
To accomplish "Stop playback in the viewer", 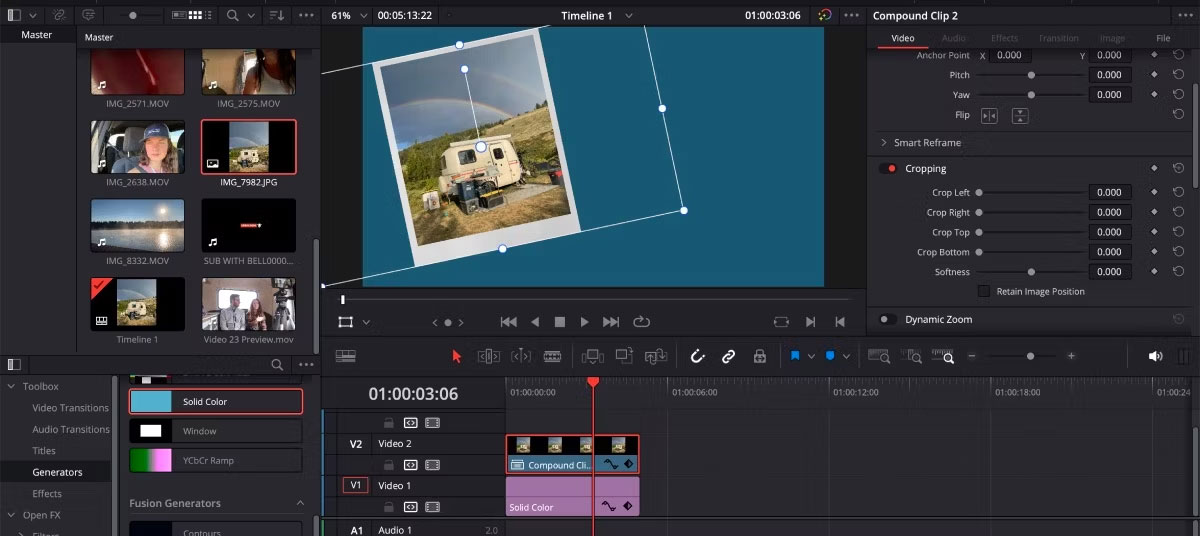I will [560, 322].
